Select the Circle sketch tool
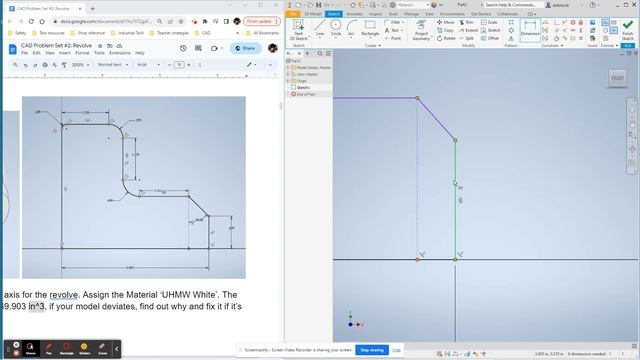Screen dimensions: 640x360 coord(336,28)
